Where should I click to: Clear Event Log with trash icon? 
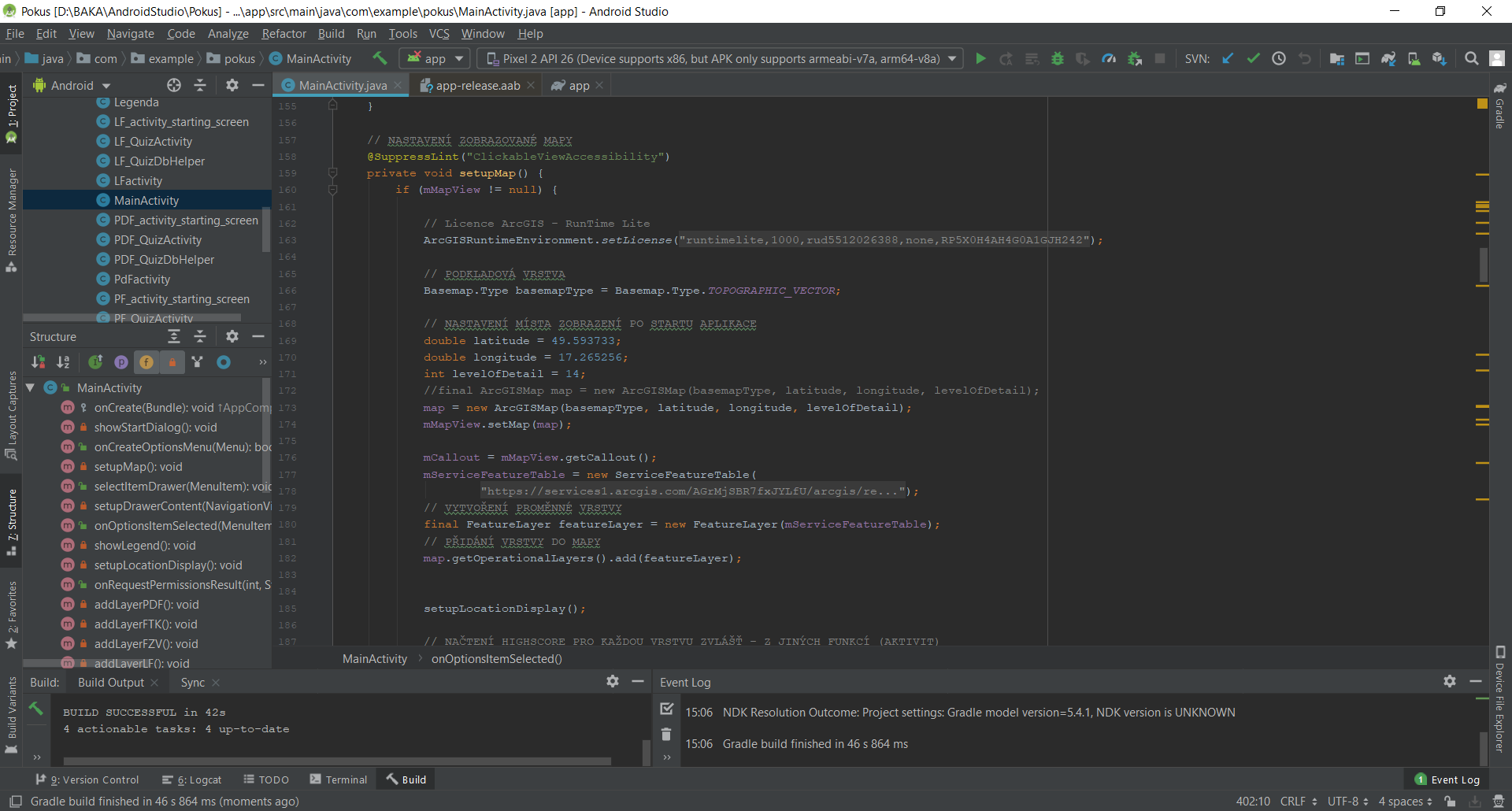[x=666, y=734]
